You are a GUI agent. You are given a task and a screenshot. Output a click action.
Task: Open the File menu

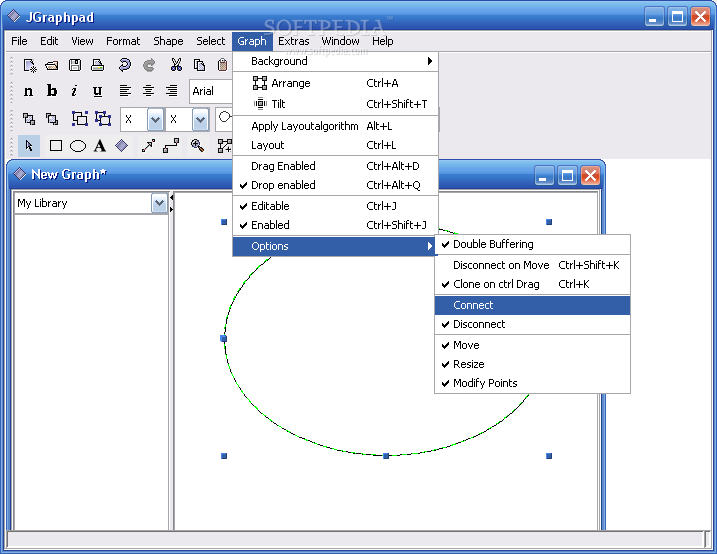pyautogui.click(x=19, y=42)
